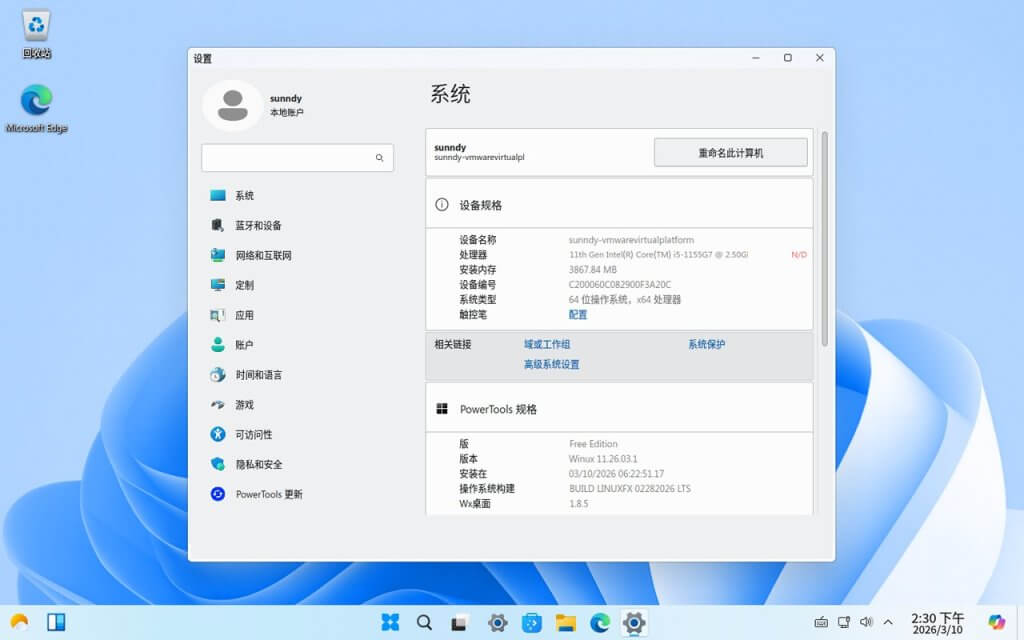The height and width of the screenshot is (640, 1024).
Task: Click hostname text sunndy-vmwarevirtualpl
Action: [479, 157]
